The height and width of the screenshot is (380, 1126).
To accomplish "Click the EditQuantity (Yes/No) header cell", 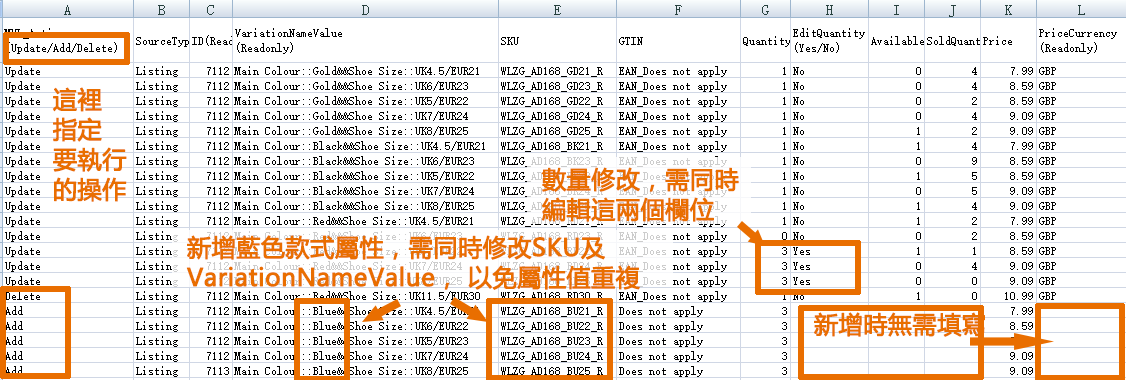I will coord(829,41).
